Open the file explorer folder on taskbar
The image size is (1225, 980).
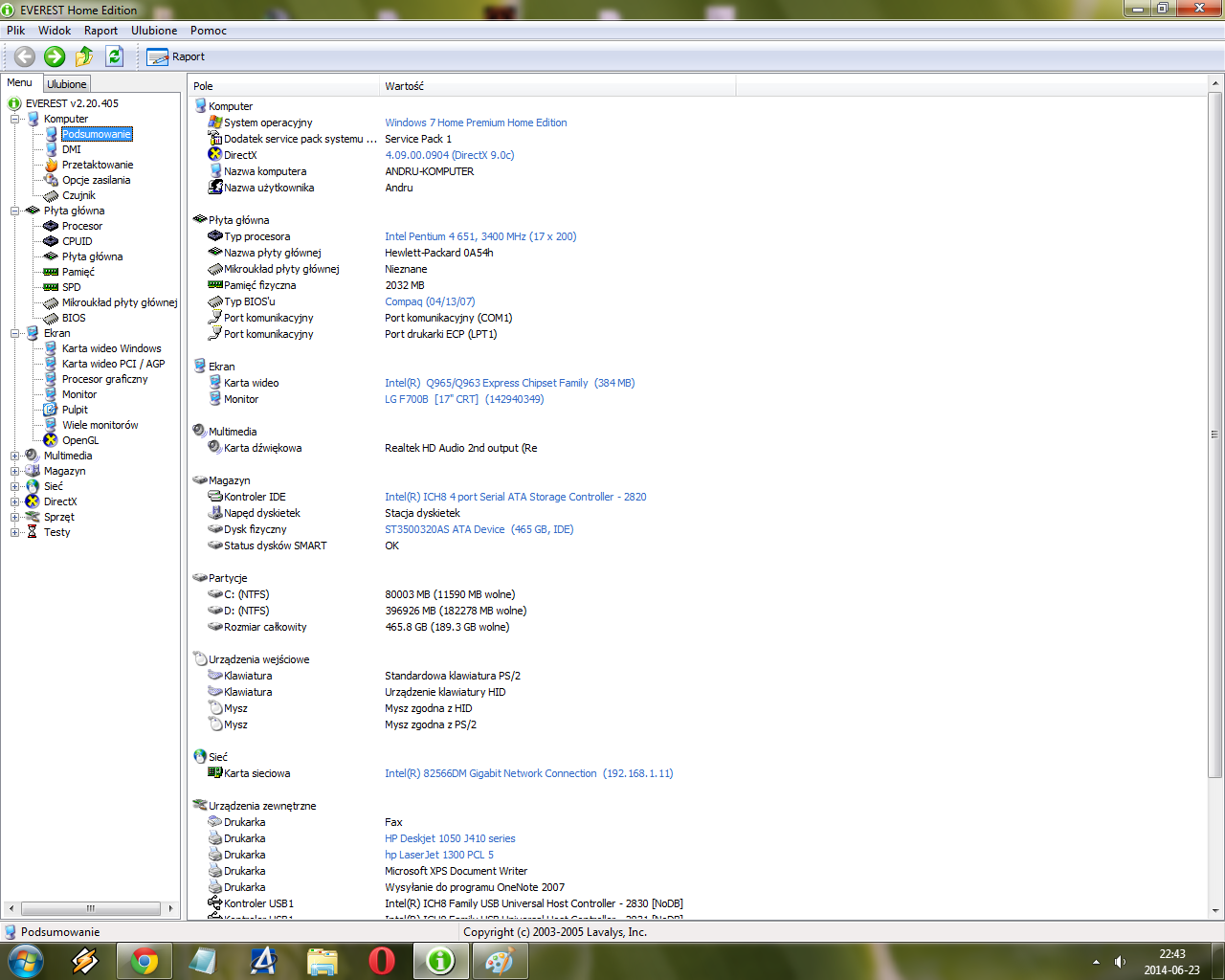[x=323, y=961]
